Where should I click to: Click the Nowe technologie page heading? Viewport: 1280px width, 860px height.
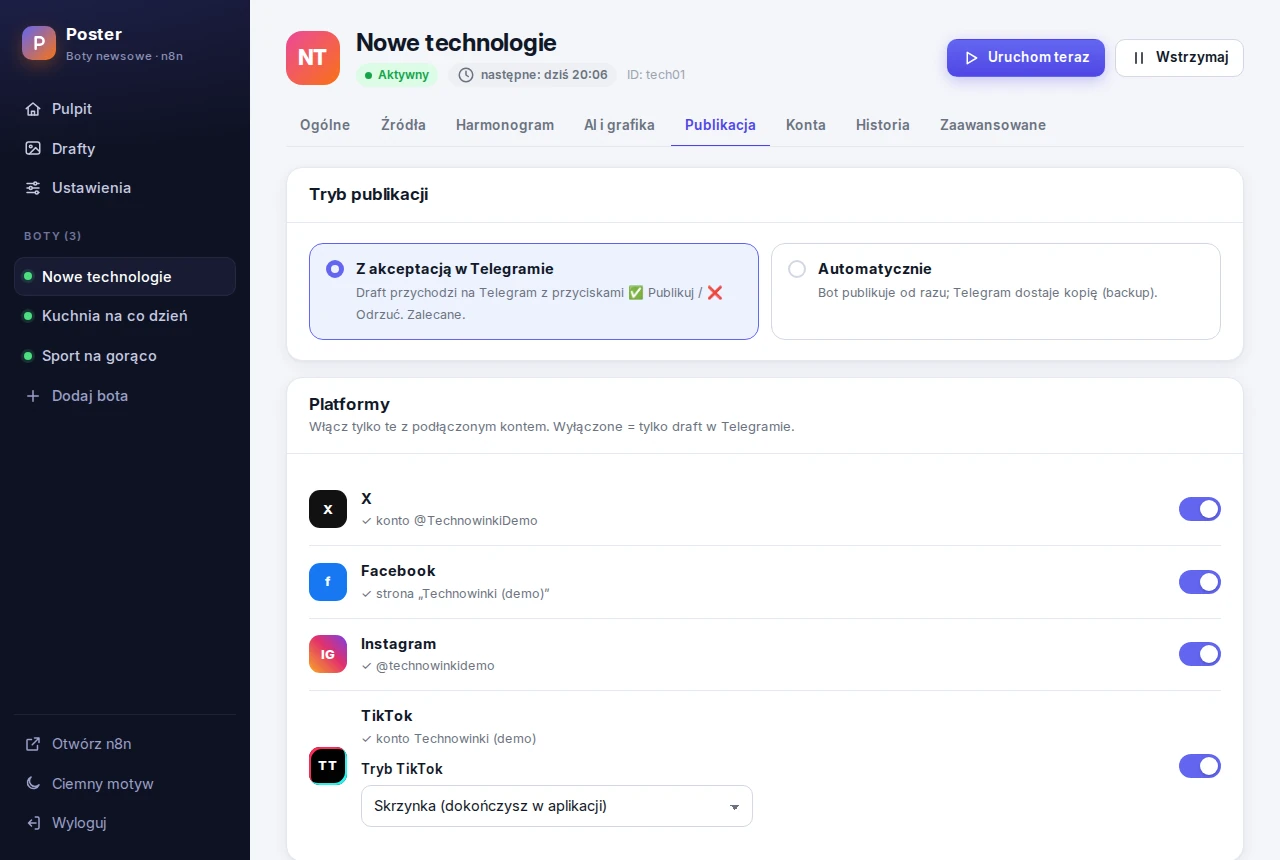coord(456,43)
